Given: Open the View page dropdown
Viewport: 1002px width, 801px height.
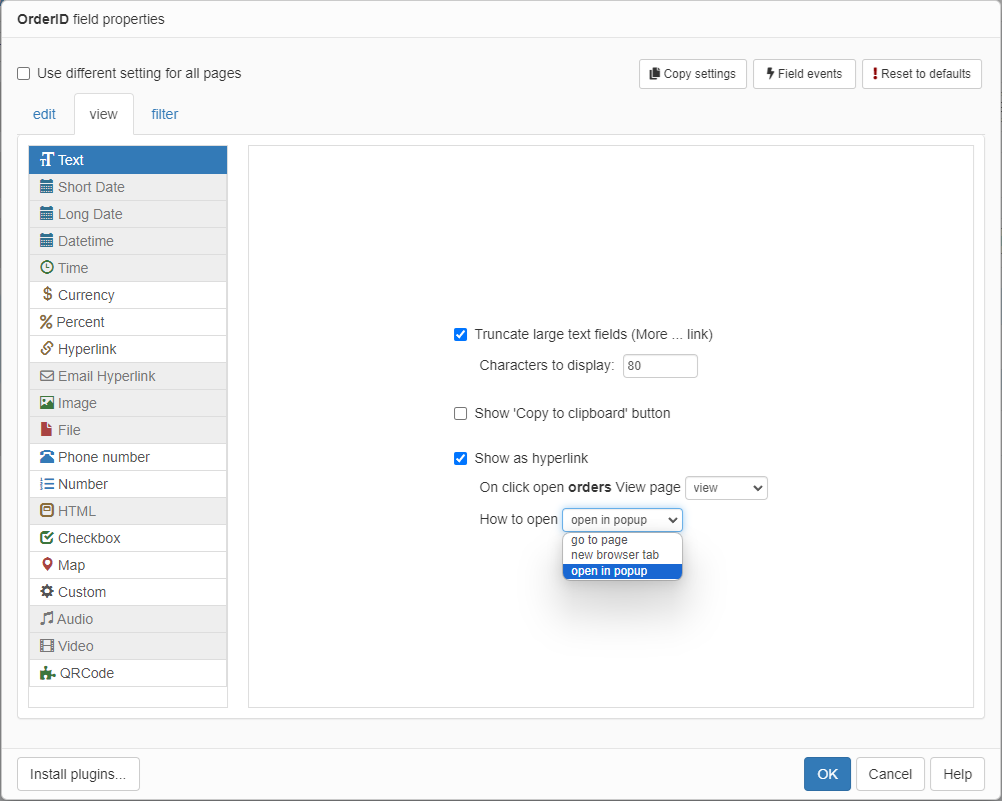Looking at the screenshot, I should [726, 488].
